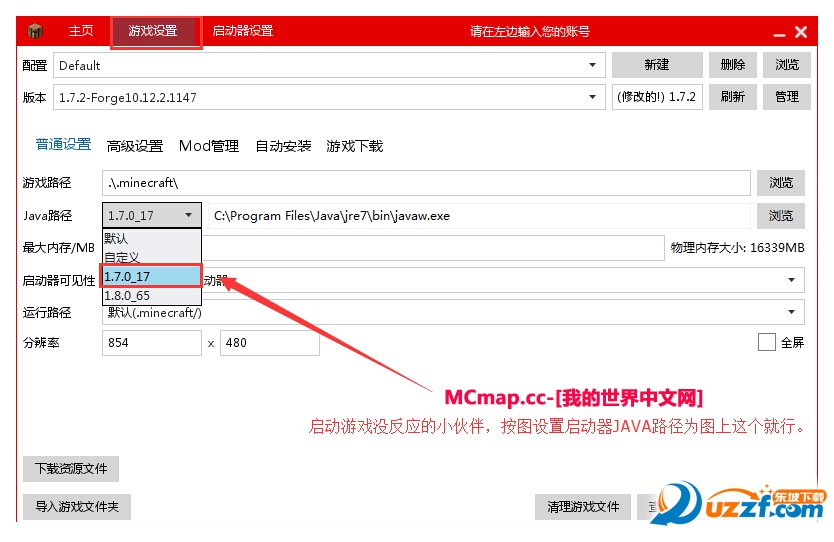The height and width of the screenshot is (542, 834).
Task: Open Mod管理 sub-tab
Action: (x=209, y=146)
